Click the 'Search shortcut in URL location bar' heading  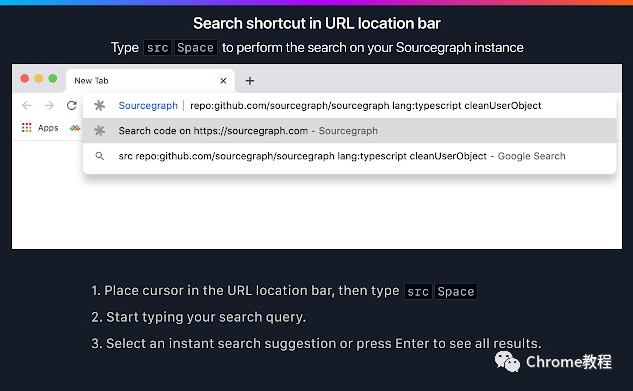pyautogui.click(x=316, y=23)
